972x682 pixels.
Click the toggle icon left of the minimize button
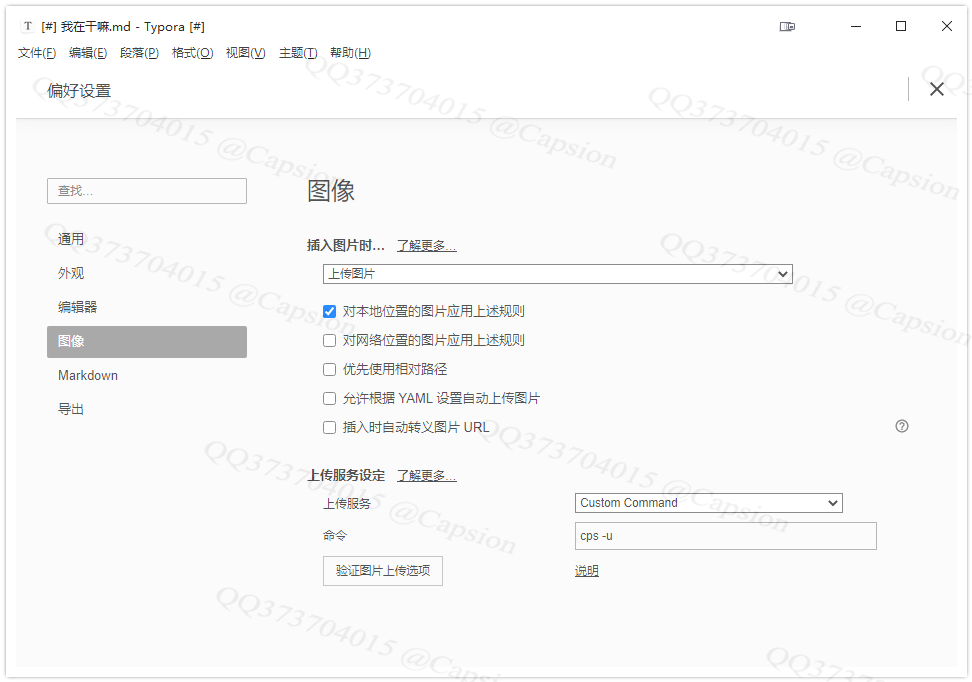(x=787, y=26)
